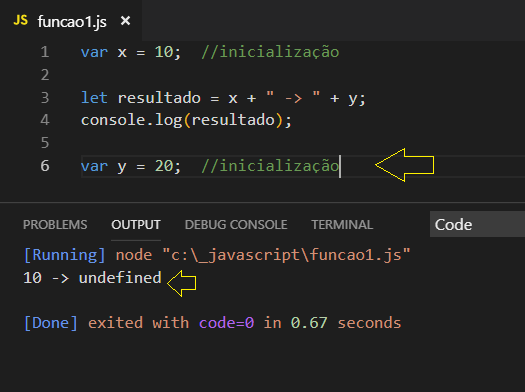Click the comment on line 6
Viewport: 525px width, 392px height.
click(270, 166)
